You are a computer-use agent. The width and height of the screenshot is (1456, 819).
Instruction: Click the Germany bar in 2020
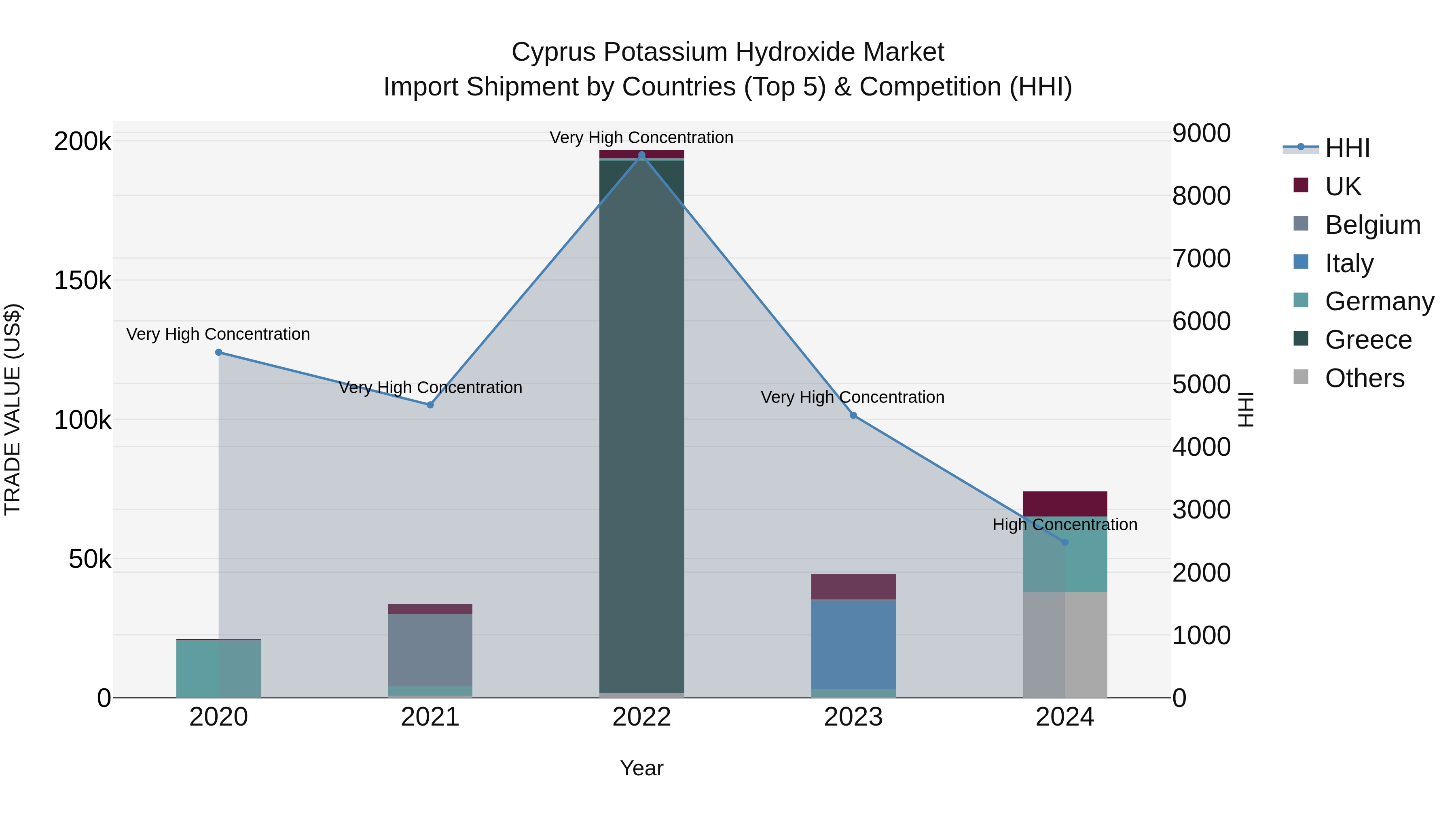[x=219, y=669]
